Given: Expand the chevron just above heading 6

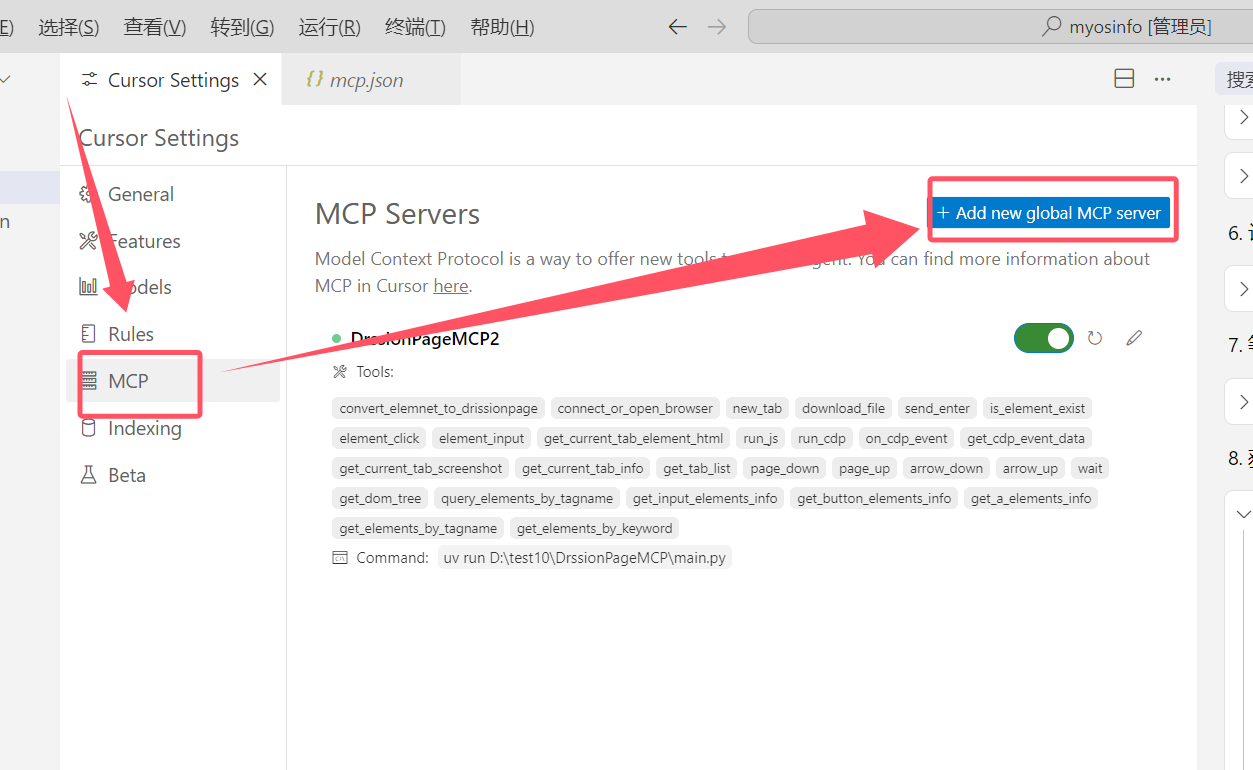Looking at the screenshot, I should point(1243,176).
